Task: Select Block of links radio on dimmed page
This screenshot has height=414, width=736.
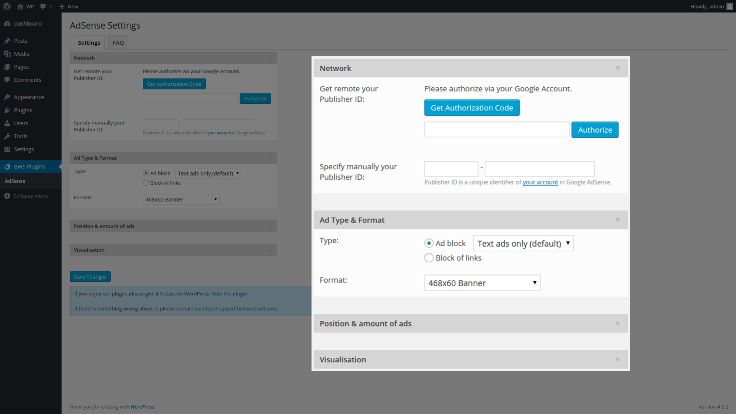Action: point(146,183)
